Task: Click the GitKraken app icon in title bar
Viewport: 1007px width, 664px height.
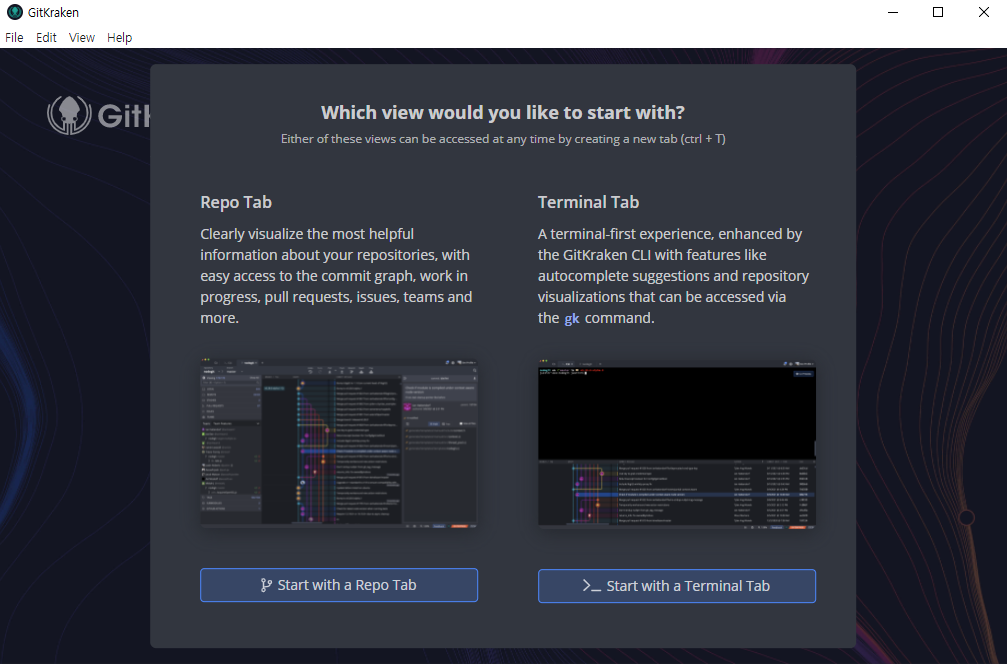Action: coord(14,12)
